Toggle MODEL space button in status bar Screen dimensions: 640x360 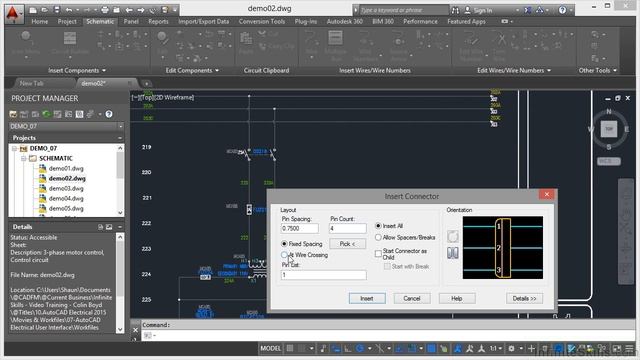click(x=270, y=348)
